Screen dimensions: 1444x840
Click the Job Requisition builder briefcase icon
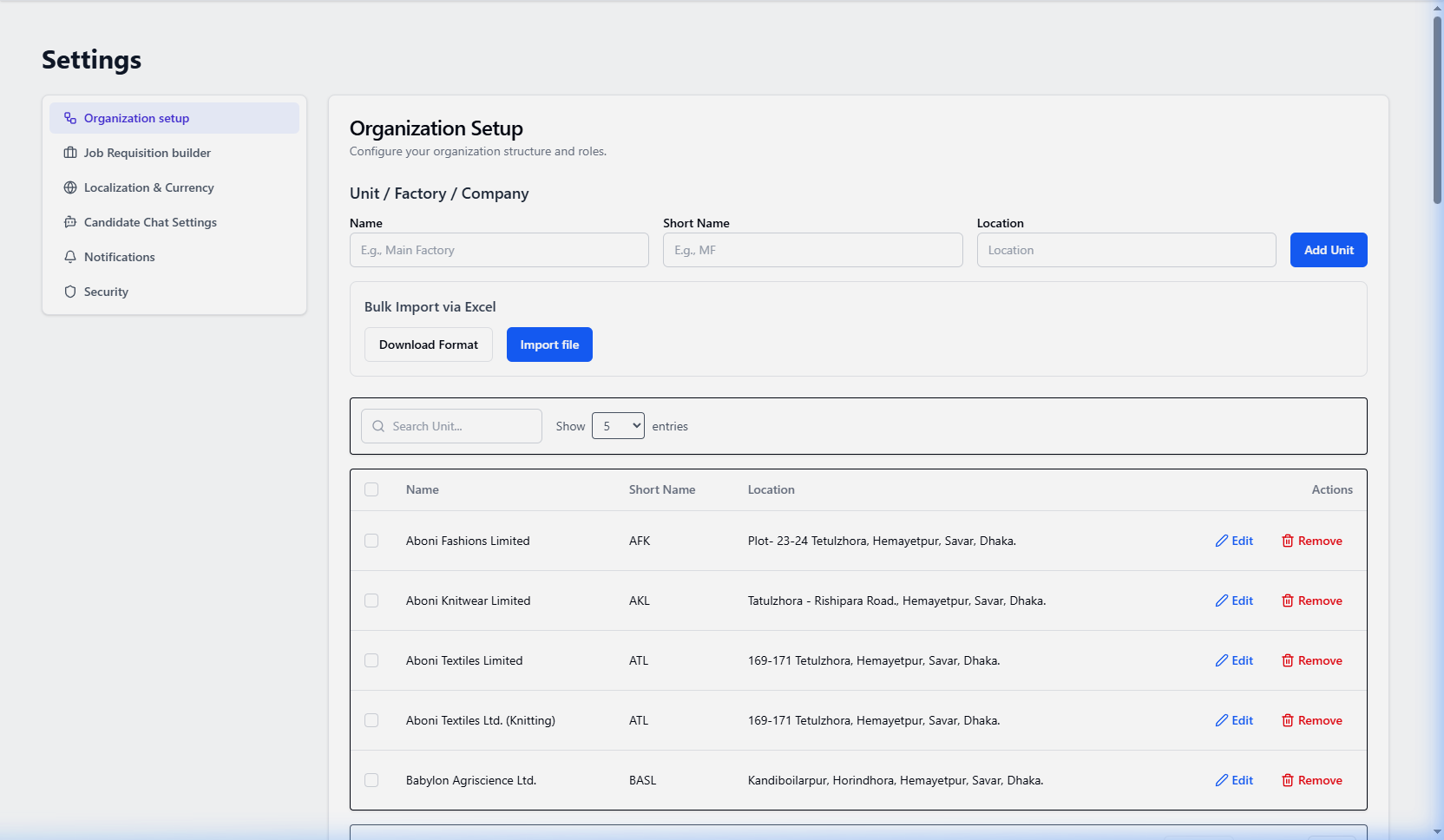point(70,153)
